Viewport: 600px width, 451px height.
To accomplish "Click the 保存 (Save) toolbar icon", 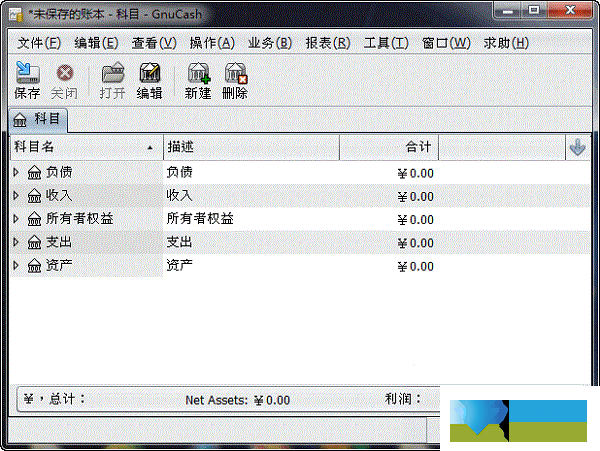I will (x=28, y=72).
